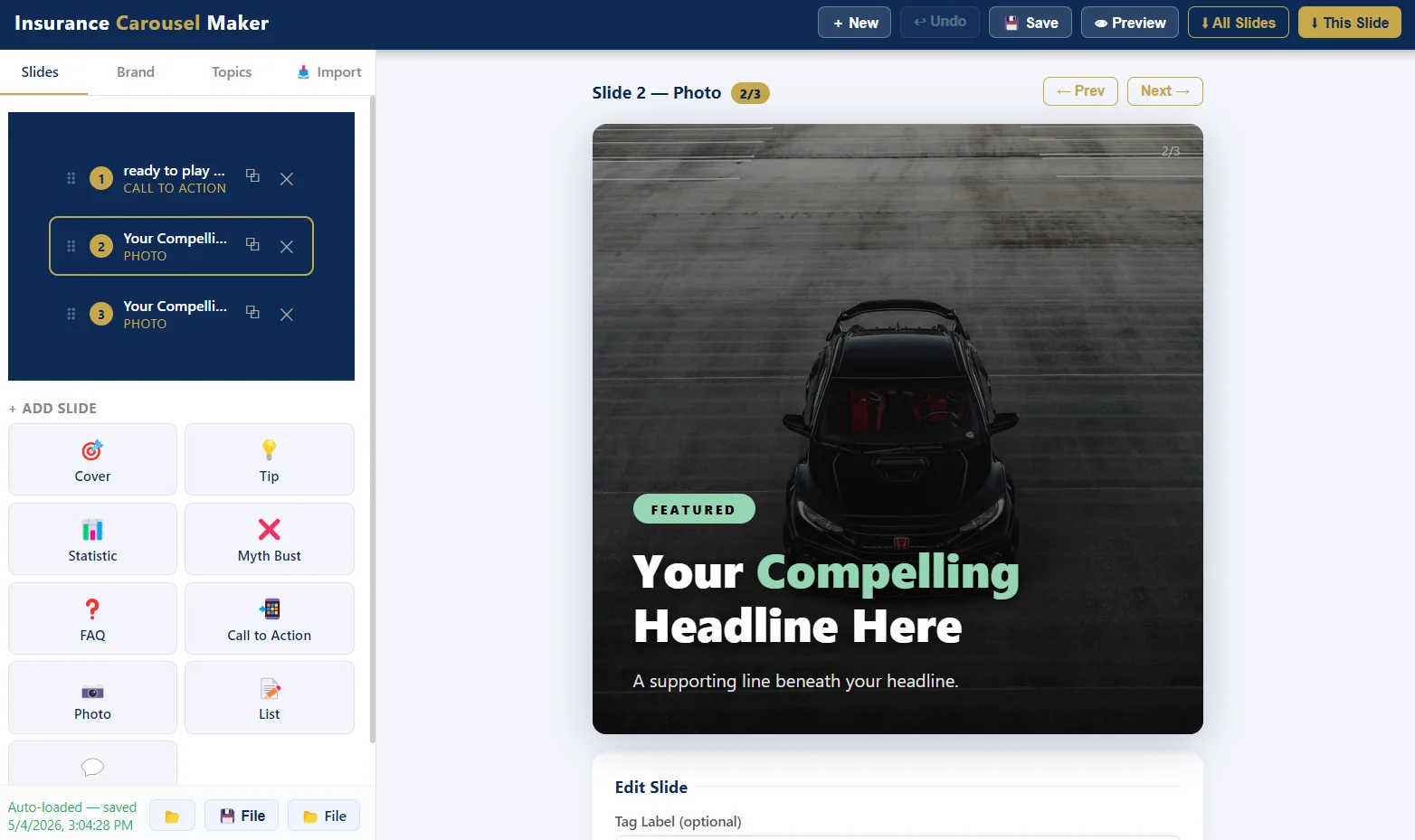Duplicate the selected slide 2 Photo

point(253,245)
